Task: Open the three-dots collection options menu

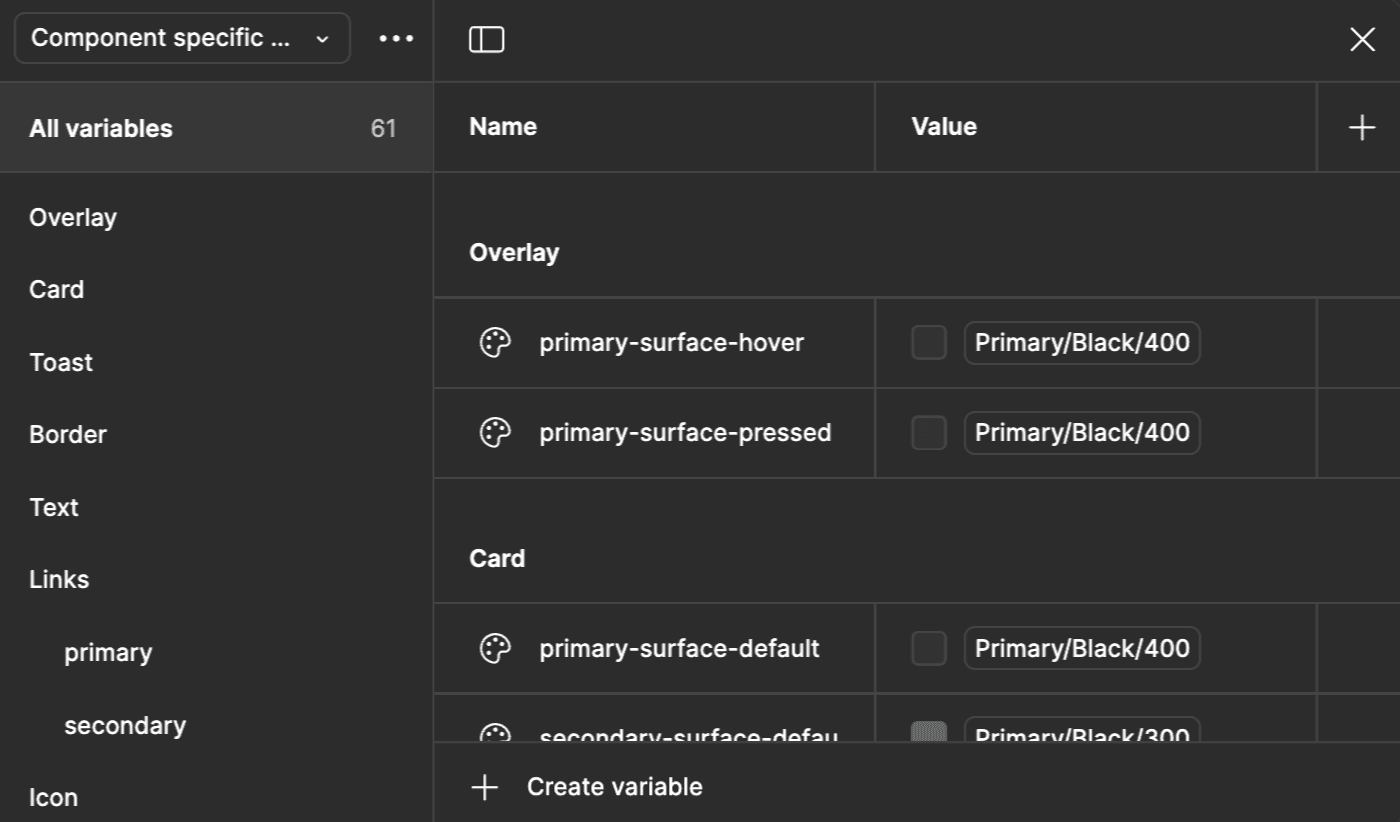Action: [397, 38]
